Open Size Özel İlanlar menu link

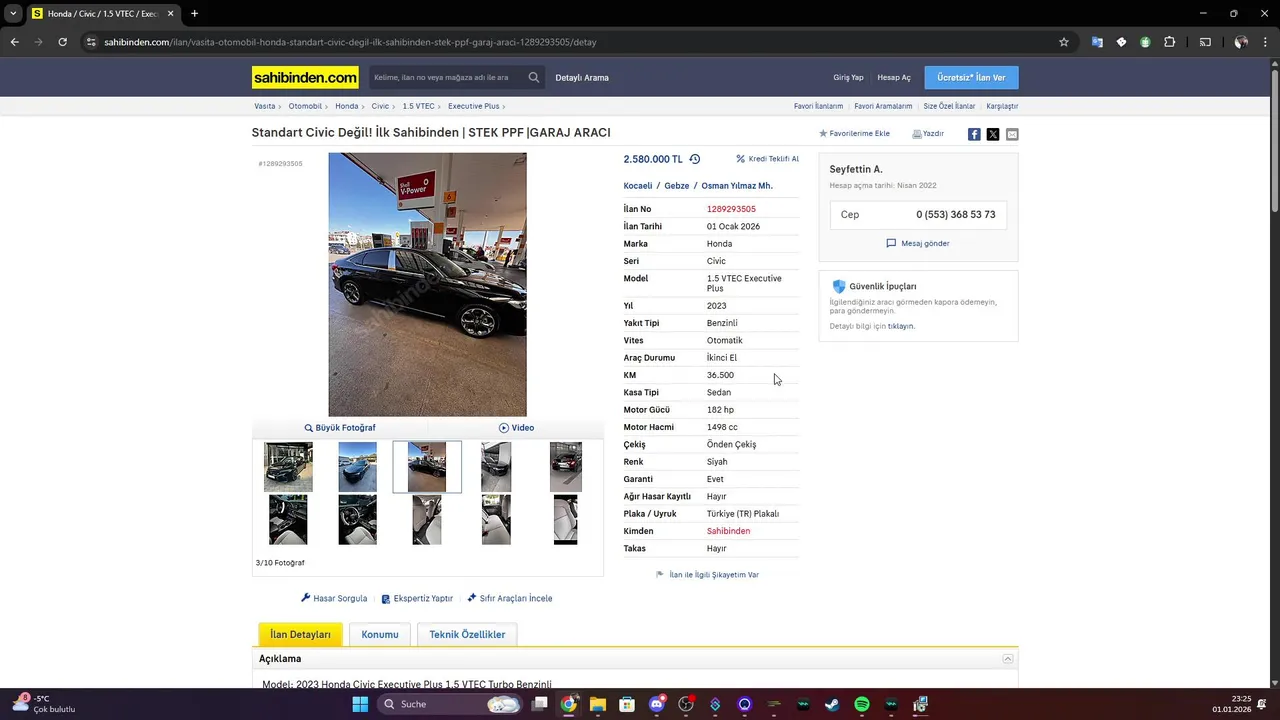pyautogui.click(x=949, y=106)
